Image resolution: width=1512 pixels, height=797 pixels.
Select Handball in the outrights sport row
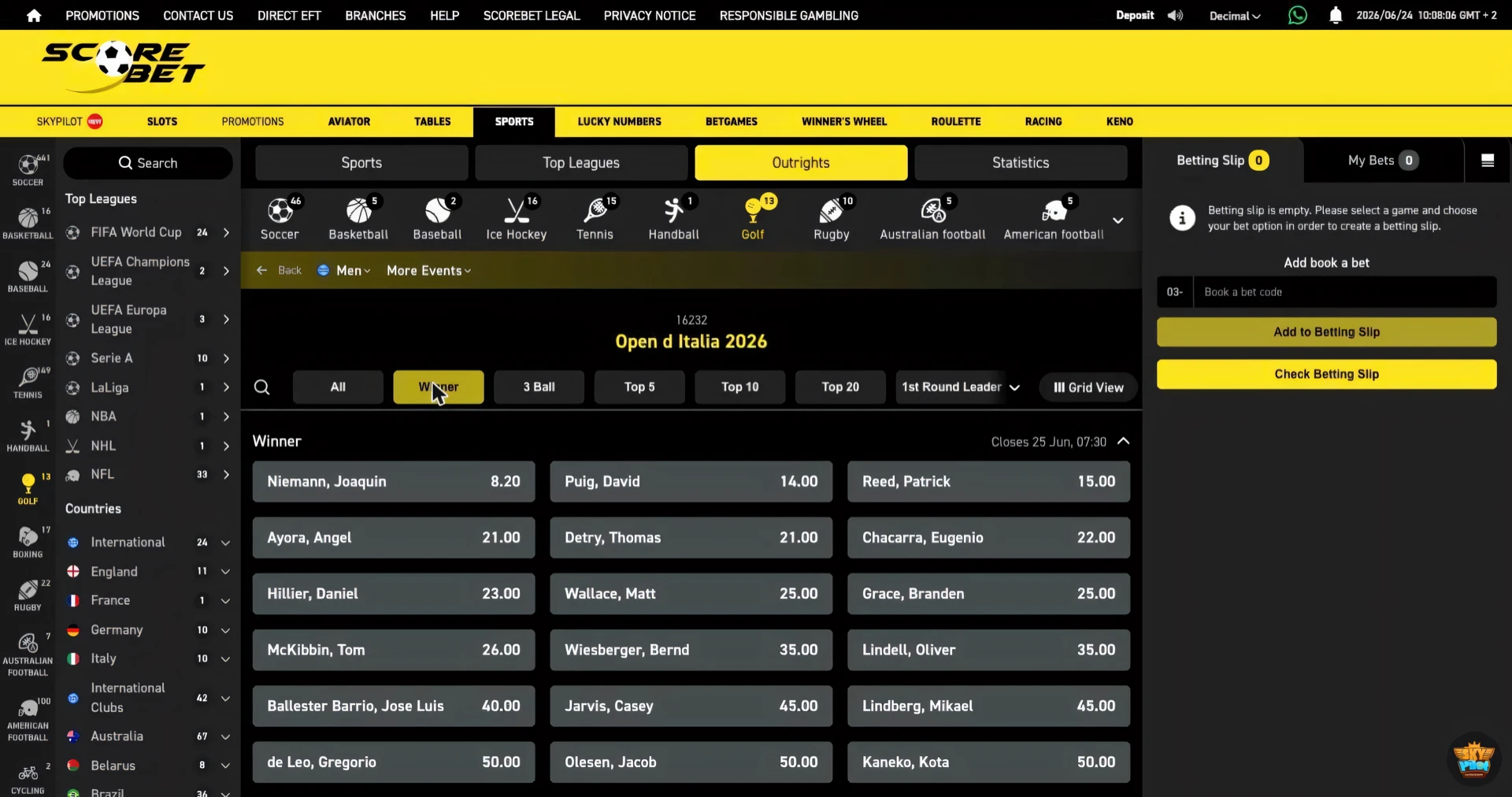(673, 219)
